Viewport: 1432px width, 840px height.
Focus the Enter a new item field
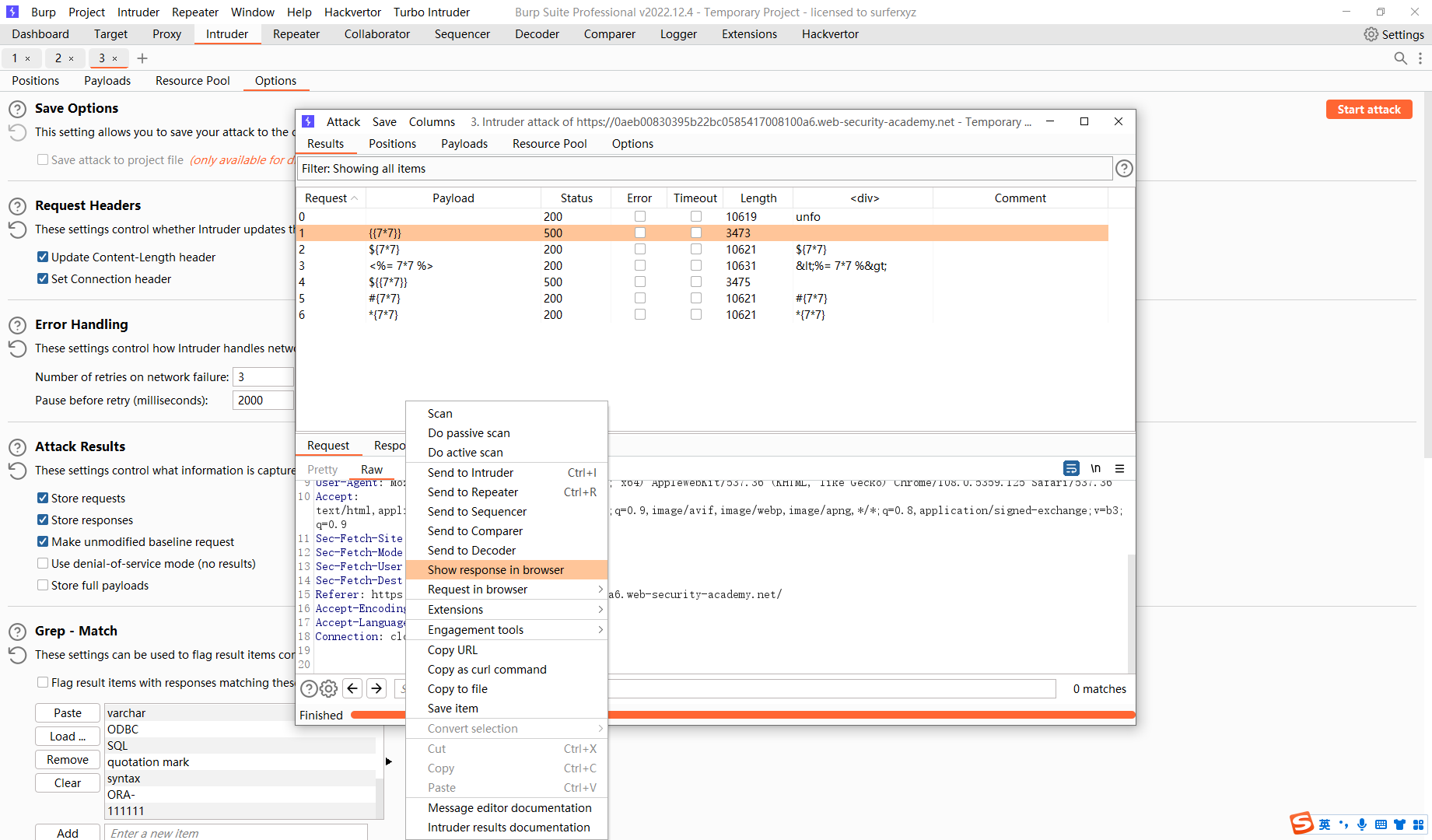[236, 833]
